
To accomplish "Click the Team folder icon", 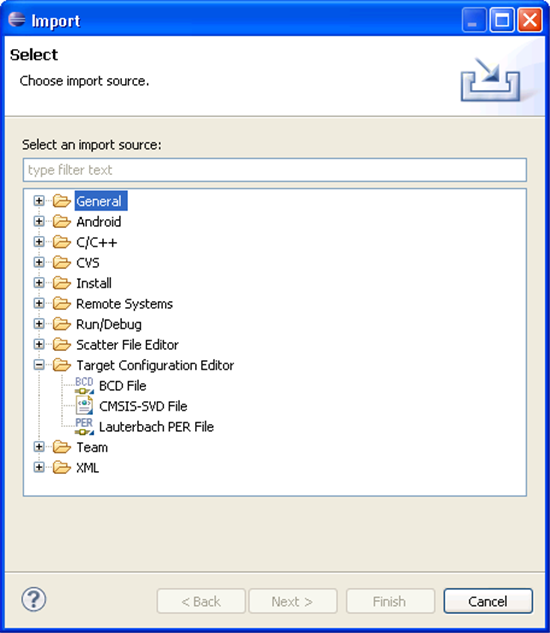I will point(62,447).
